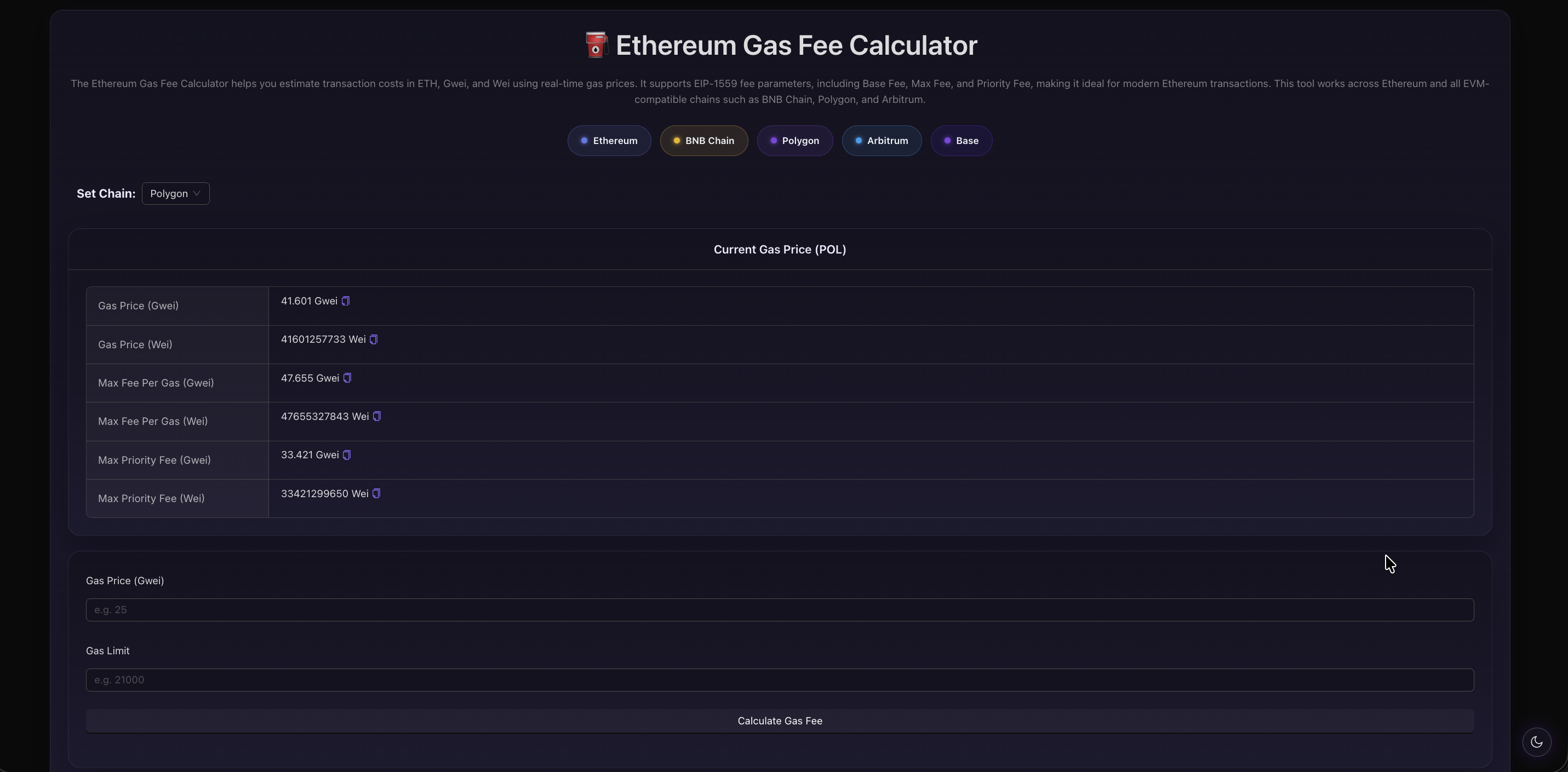Open the Set Chain dropdown
Viewport: 1568px width, 772px height.
[x=175, y=193]
